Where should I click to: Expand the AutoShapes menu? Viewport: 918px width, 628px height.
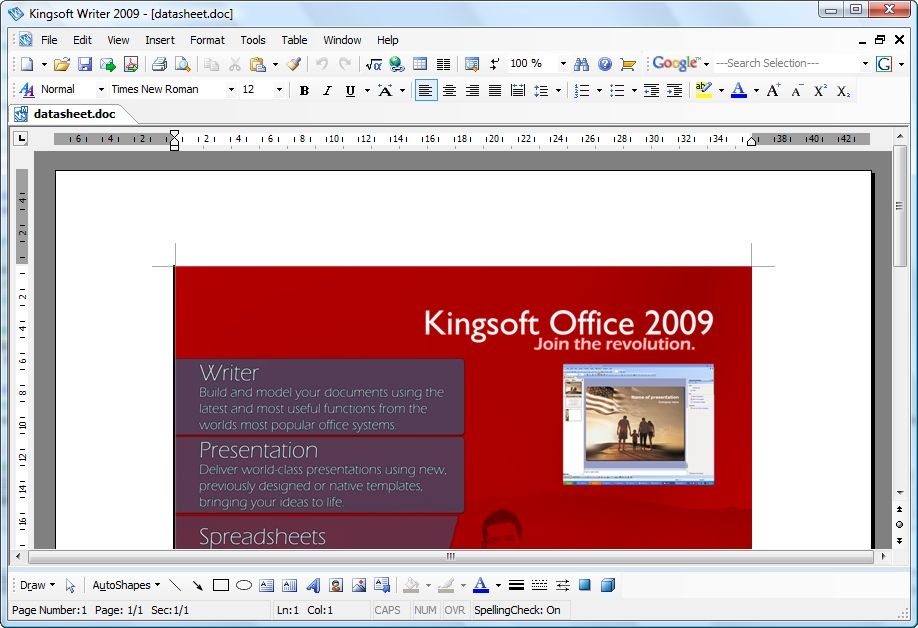click(x=126, y=585)
